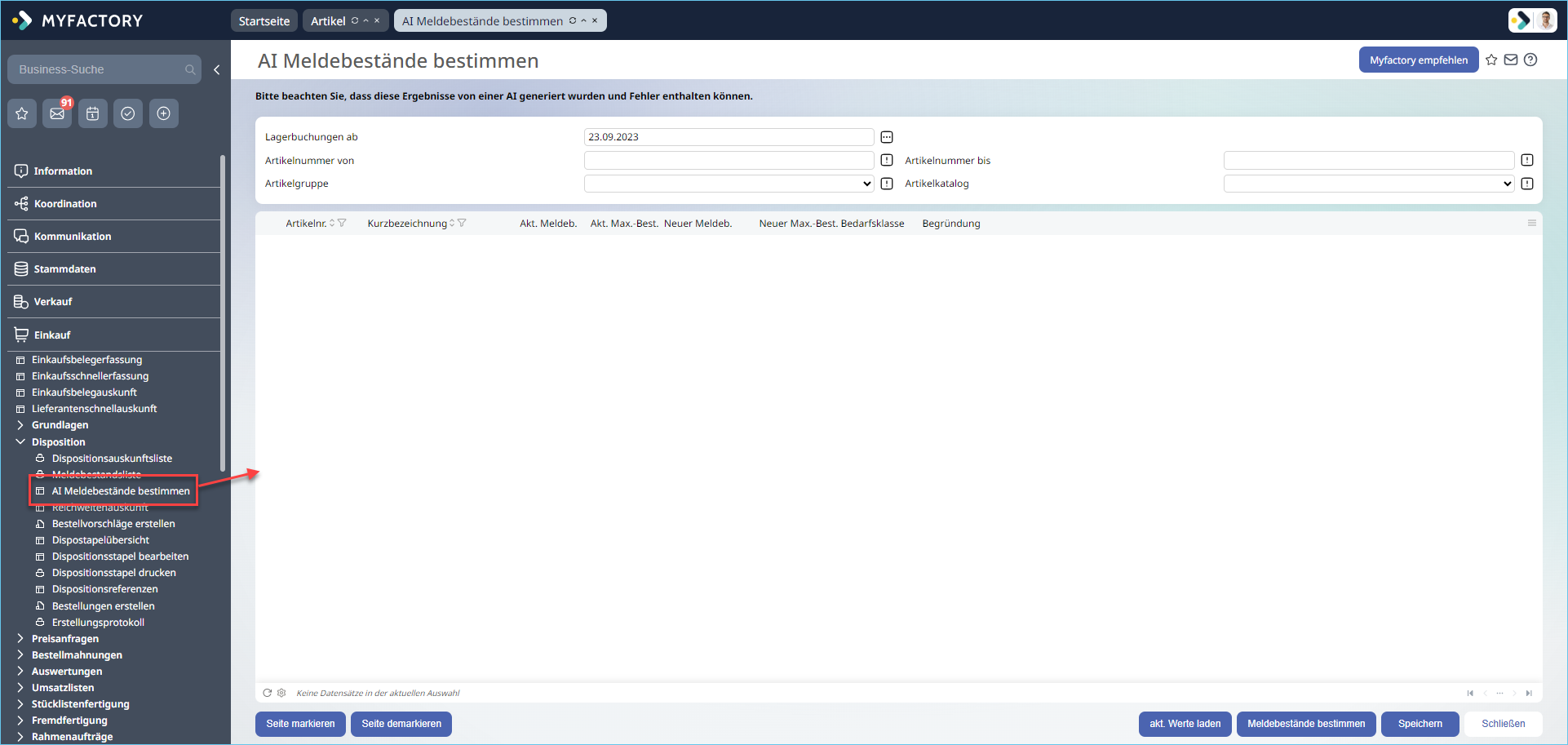This screenshot has height=745, width=1568.
Task: Click info icon beside Artikelgruppe dropdown
Action: click(887, 184)
